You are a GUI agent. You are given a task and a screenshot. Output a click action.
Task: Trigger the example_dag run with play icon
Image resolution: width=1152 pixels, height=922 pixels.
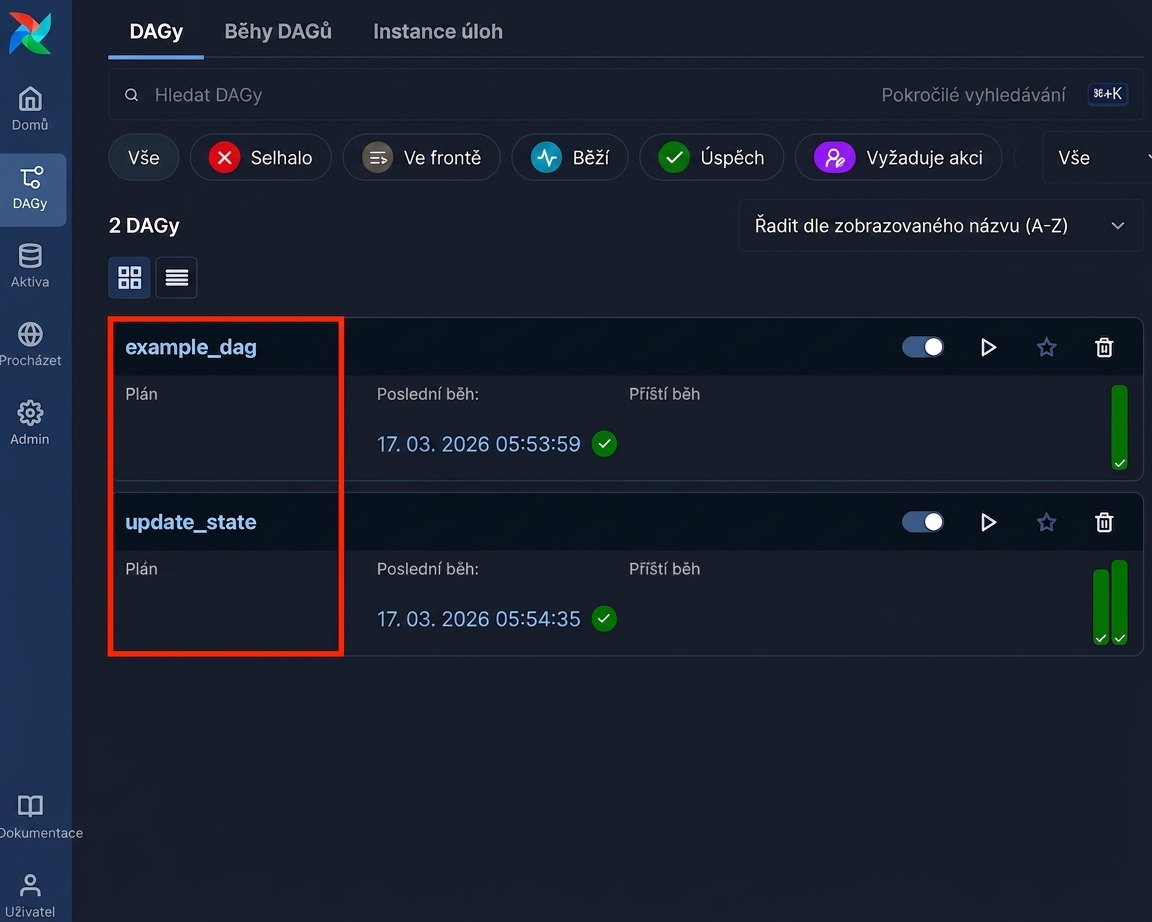988,347
